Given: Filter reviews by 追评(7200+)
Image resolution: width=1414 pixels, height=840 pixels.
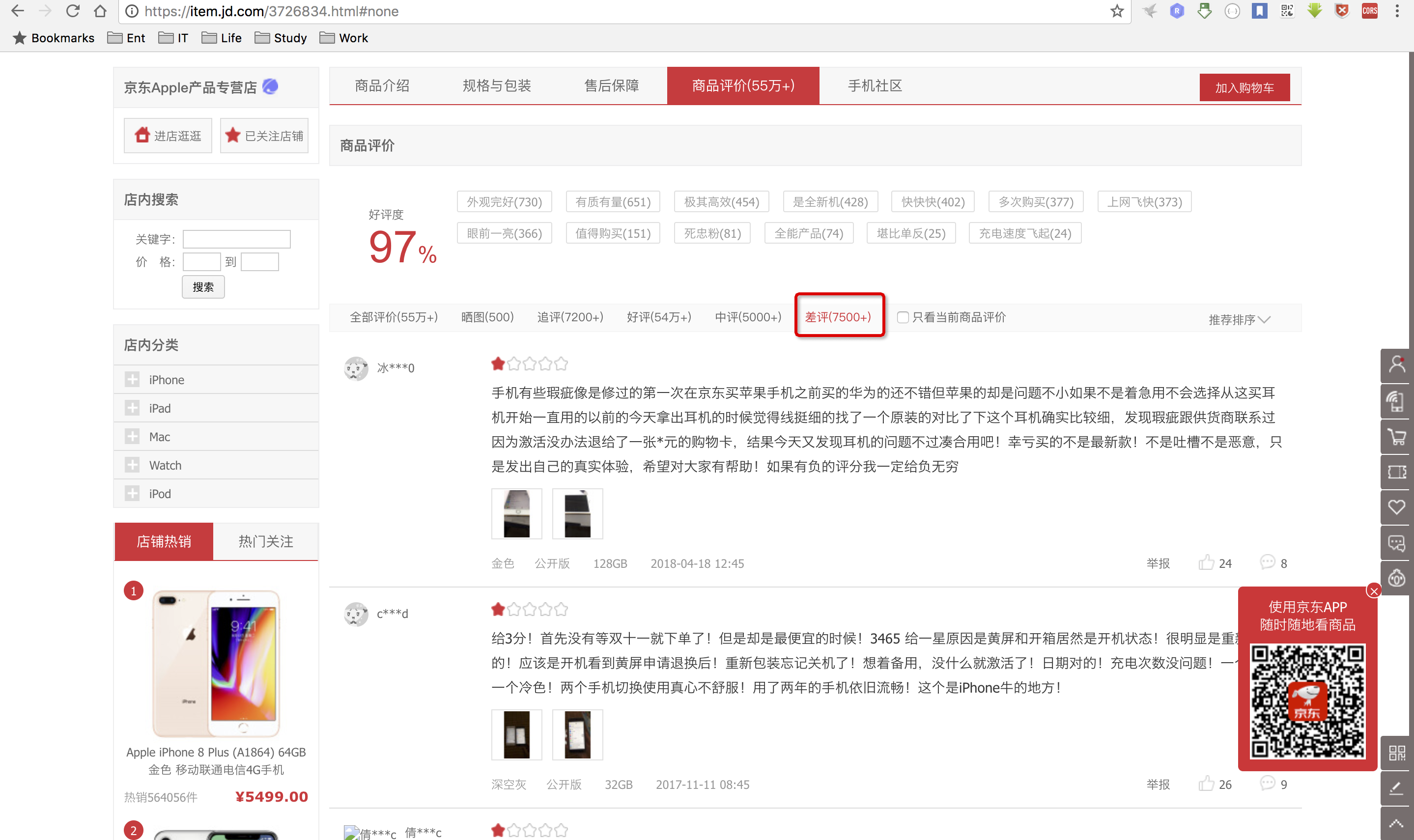Looking at the screenshot, I should (570, 317).
